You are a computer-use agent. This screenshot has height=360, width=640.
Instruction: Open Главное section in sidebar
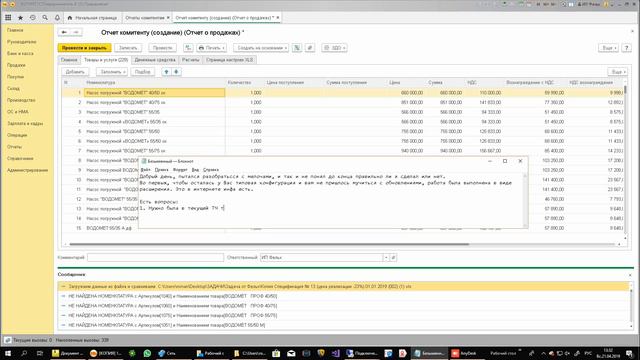pos(15,30)
